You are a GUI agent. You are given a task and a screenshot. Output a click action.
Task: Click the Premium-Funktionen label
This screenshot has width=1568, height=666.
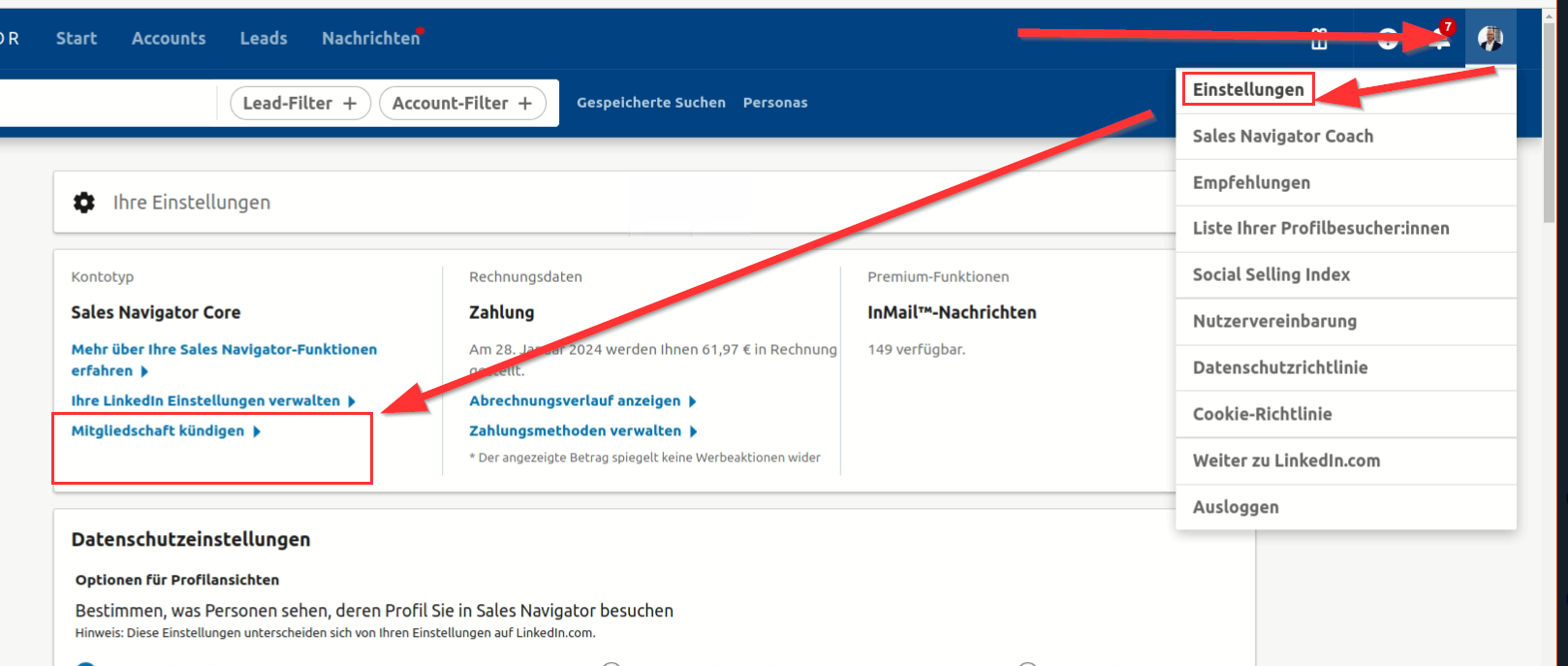pos(938,277)
